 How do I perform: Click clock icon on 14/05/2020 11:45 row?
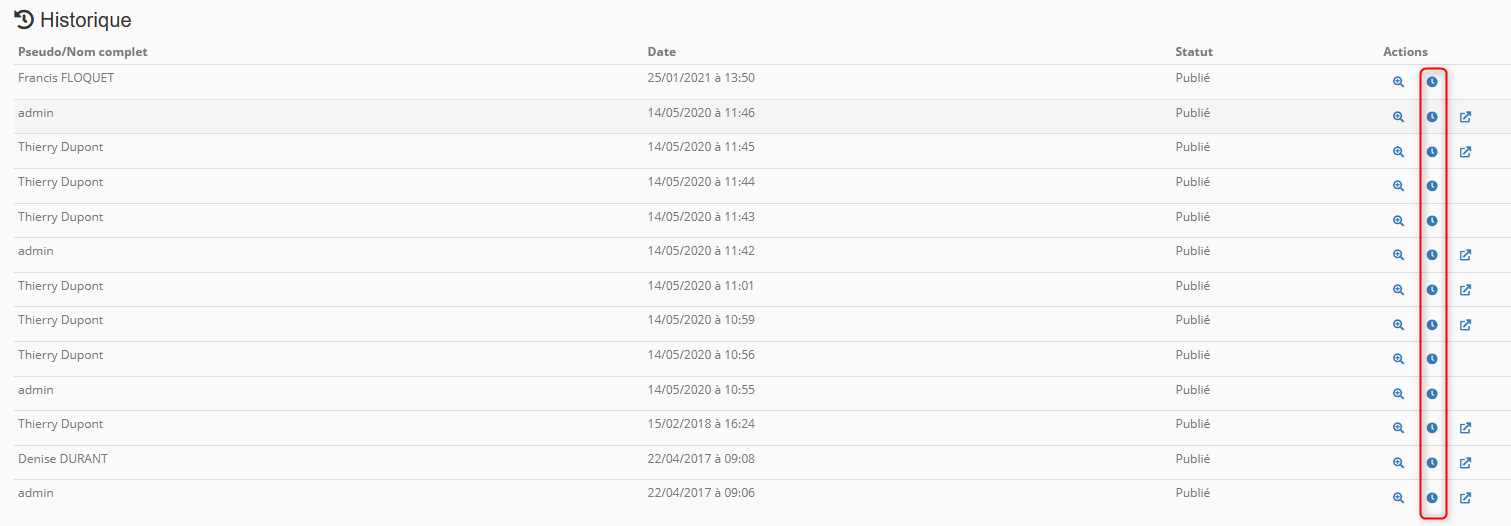tap(1432, 152)
